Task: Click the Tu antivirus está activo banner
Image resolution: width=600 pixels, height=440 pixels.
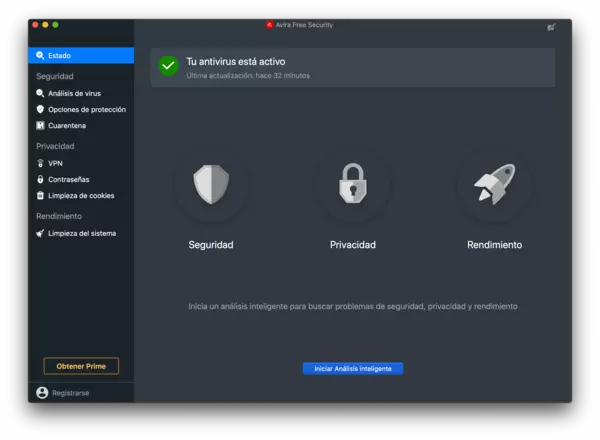Action: 352,67
